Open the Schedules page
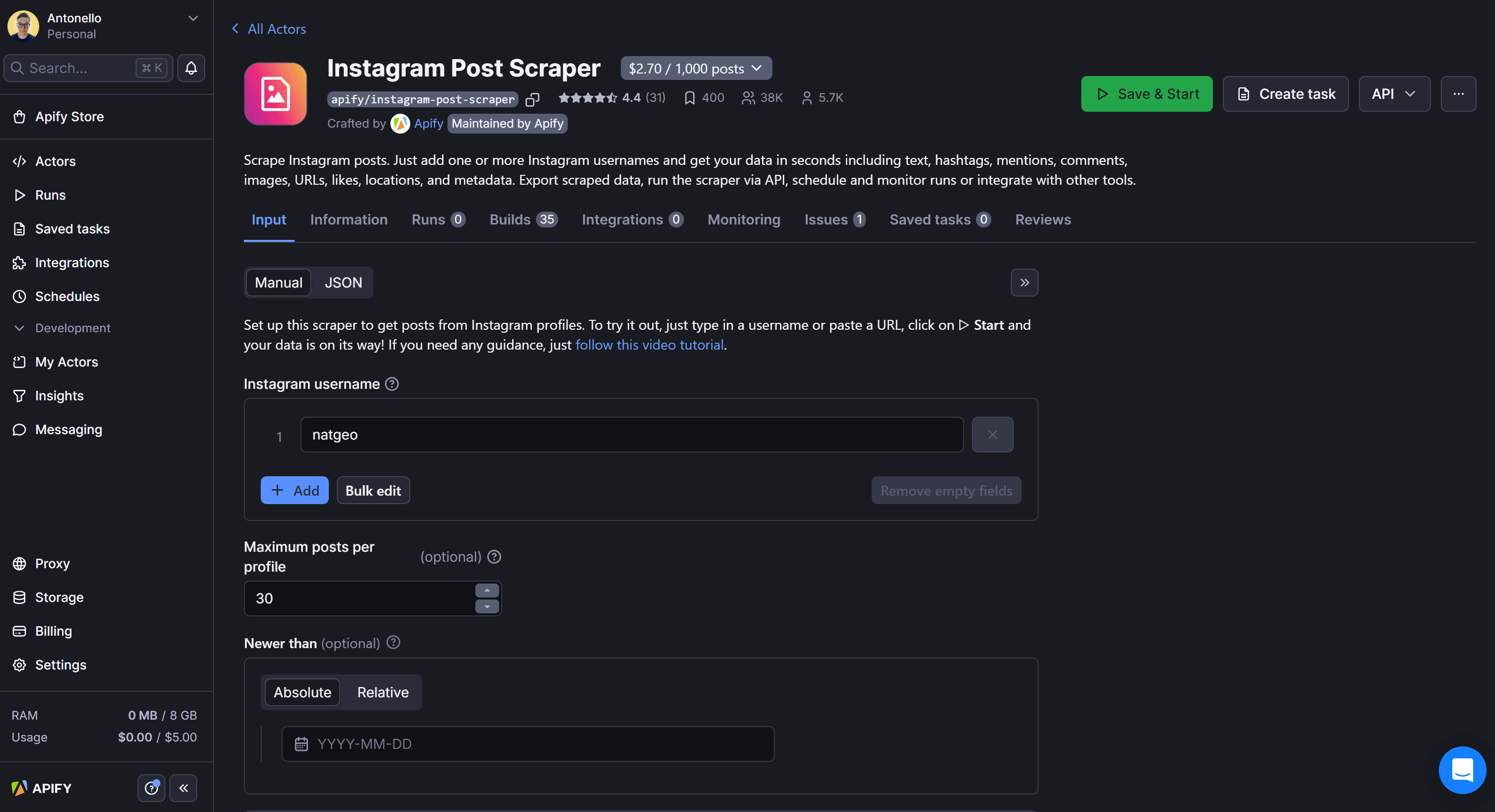This screenshot has height=812, width=1495. pos(68,296)
